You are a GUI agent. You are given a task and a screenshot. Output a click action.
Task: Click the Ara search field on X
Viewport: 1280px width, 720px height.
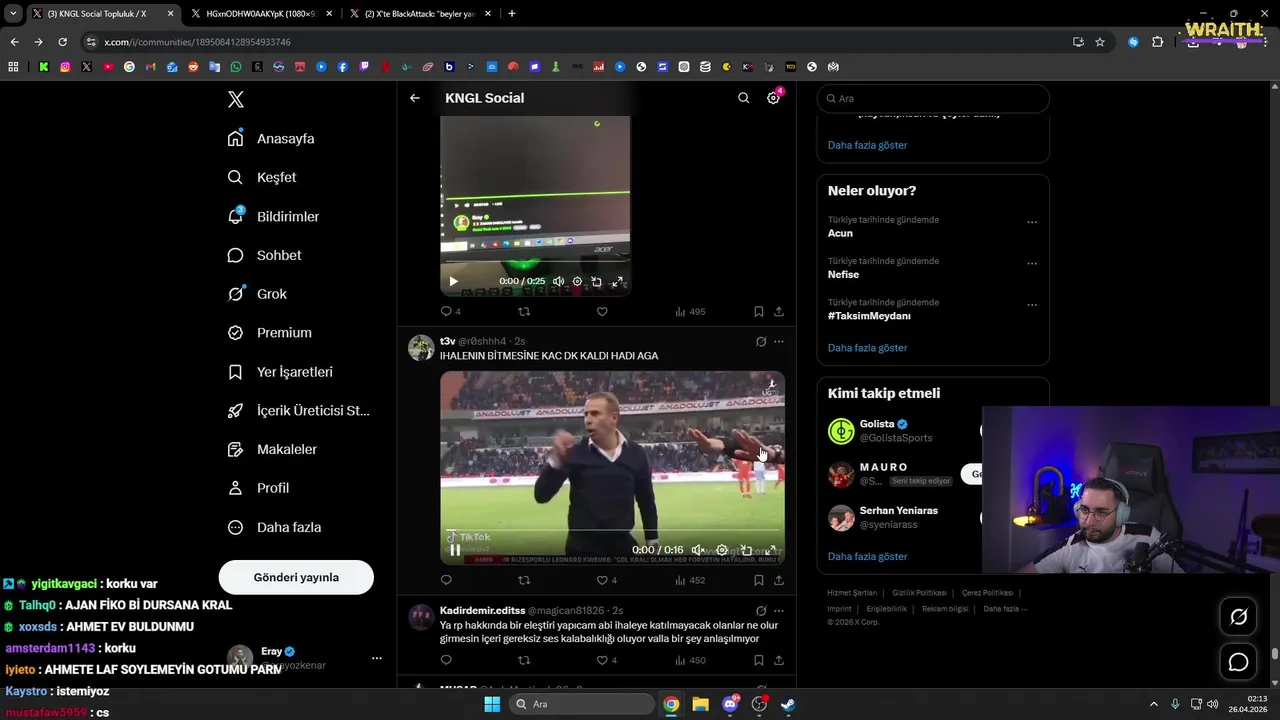[x=933, y=98]
